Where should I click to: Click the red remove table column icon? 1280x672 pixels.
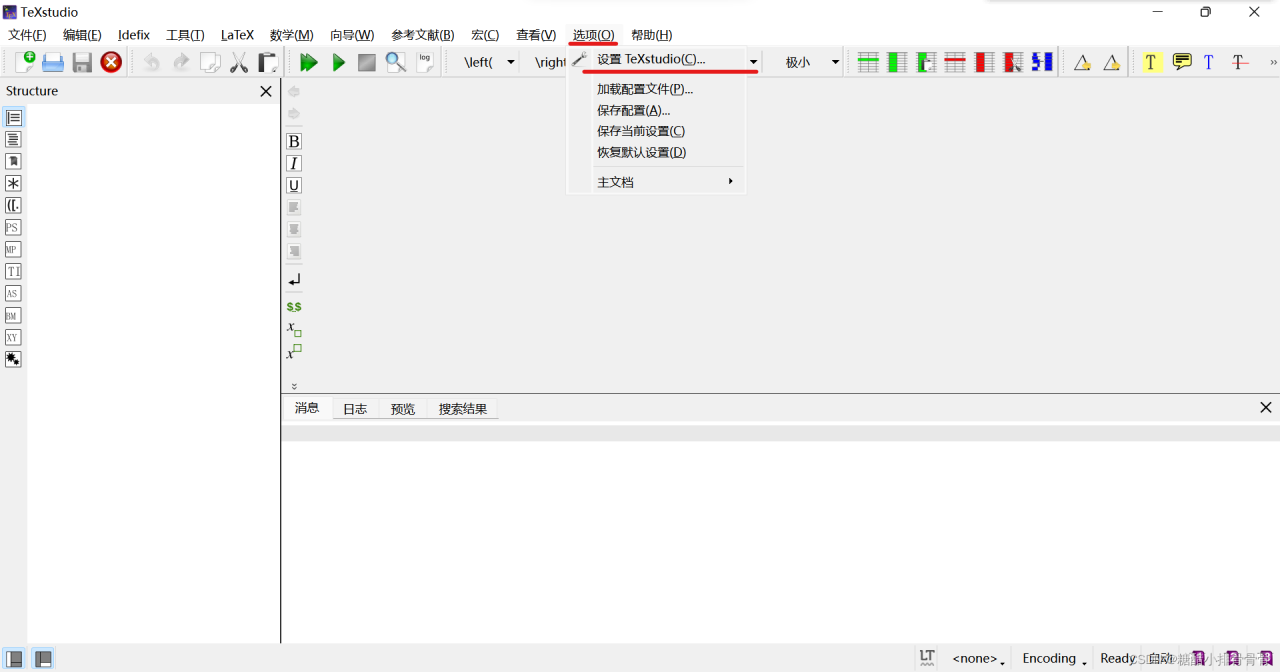[984, 62]
